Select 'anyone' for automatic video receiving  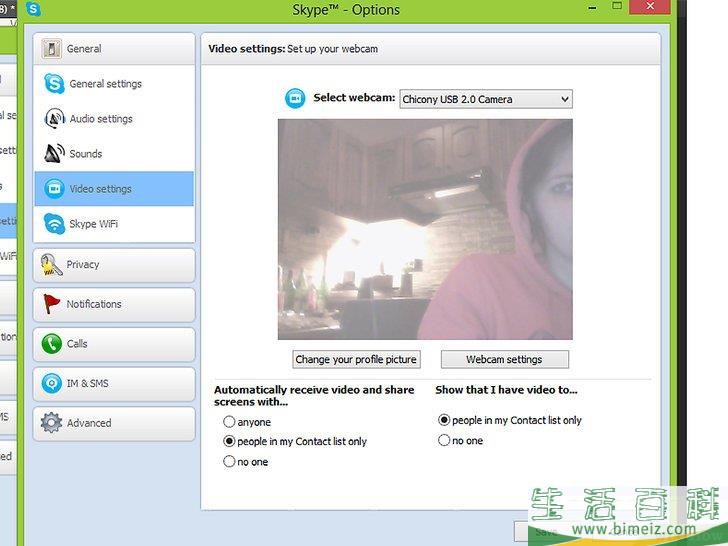(x=229, y=422)
